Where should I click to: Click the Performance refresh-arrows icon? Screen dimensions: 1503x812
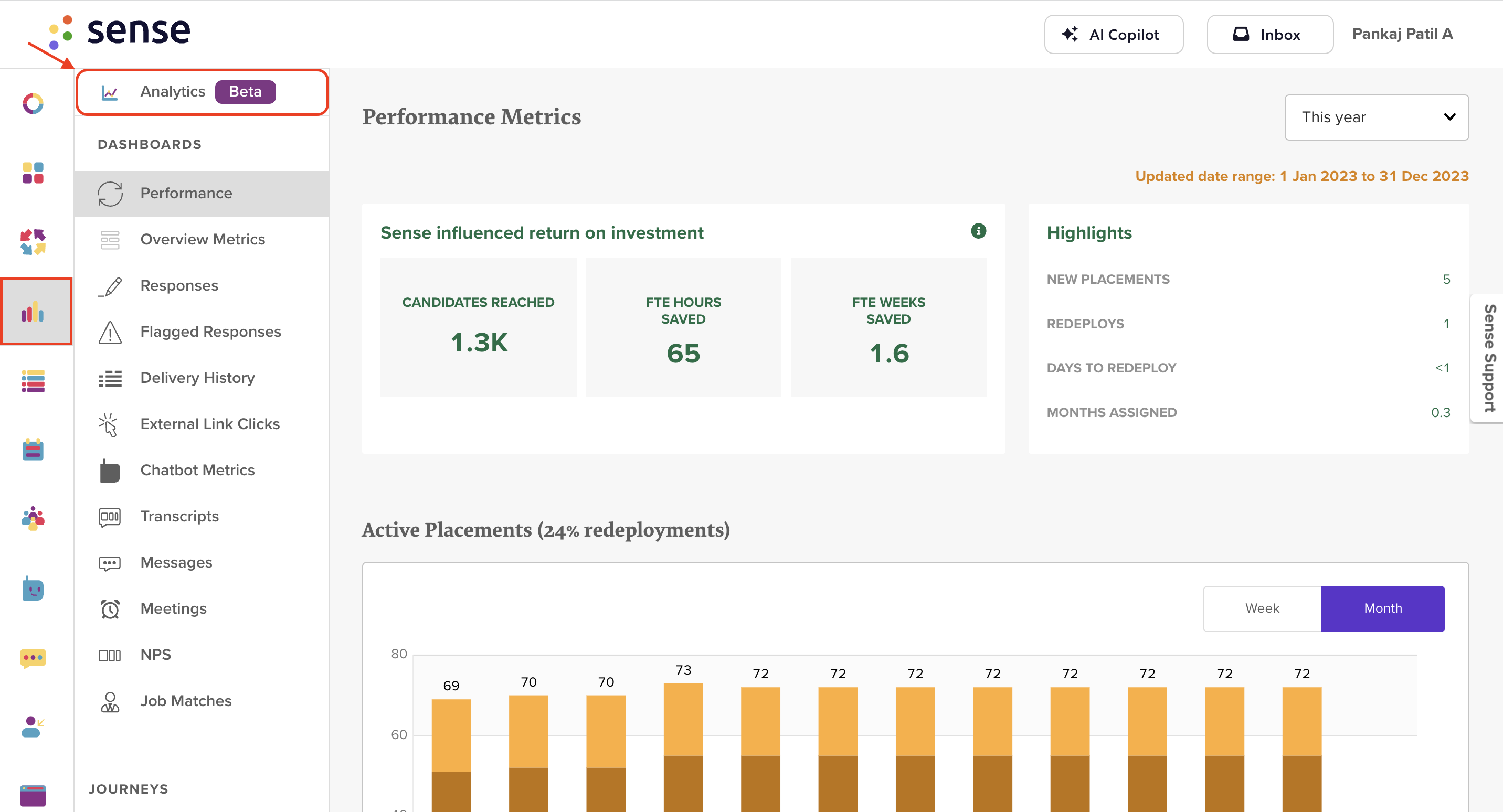110,194
